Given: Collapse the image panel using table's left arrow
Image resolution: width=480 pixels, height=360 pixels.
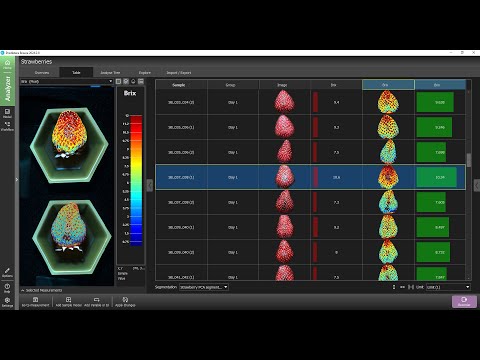Looking at the screenshot, I should (x=150, y=185).
